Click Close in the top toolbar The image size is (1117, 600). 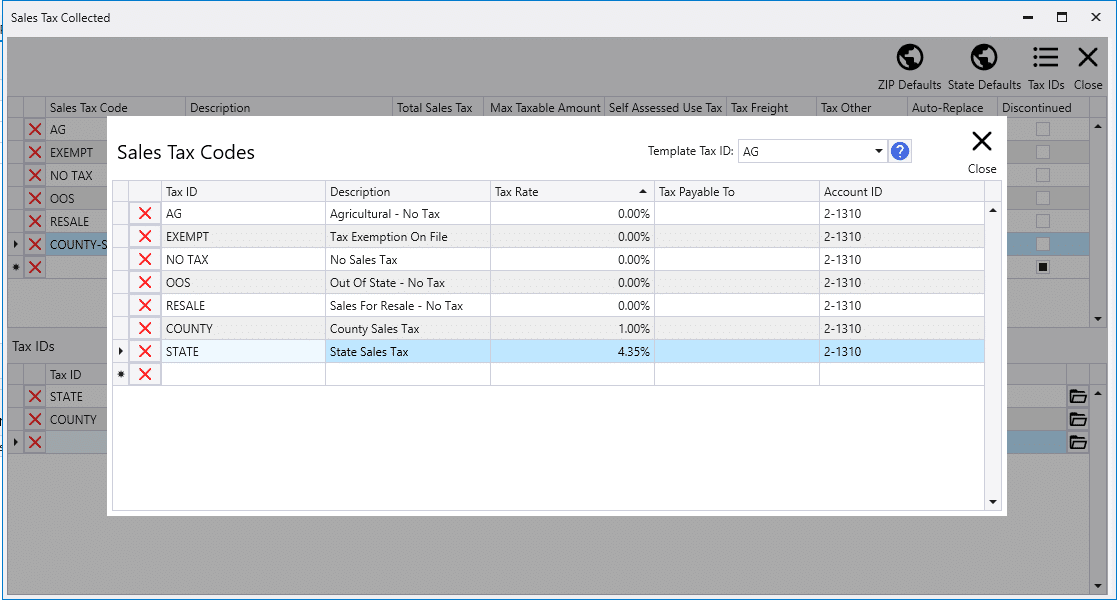tap(1088, 57)
